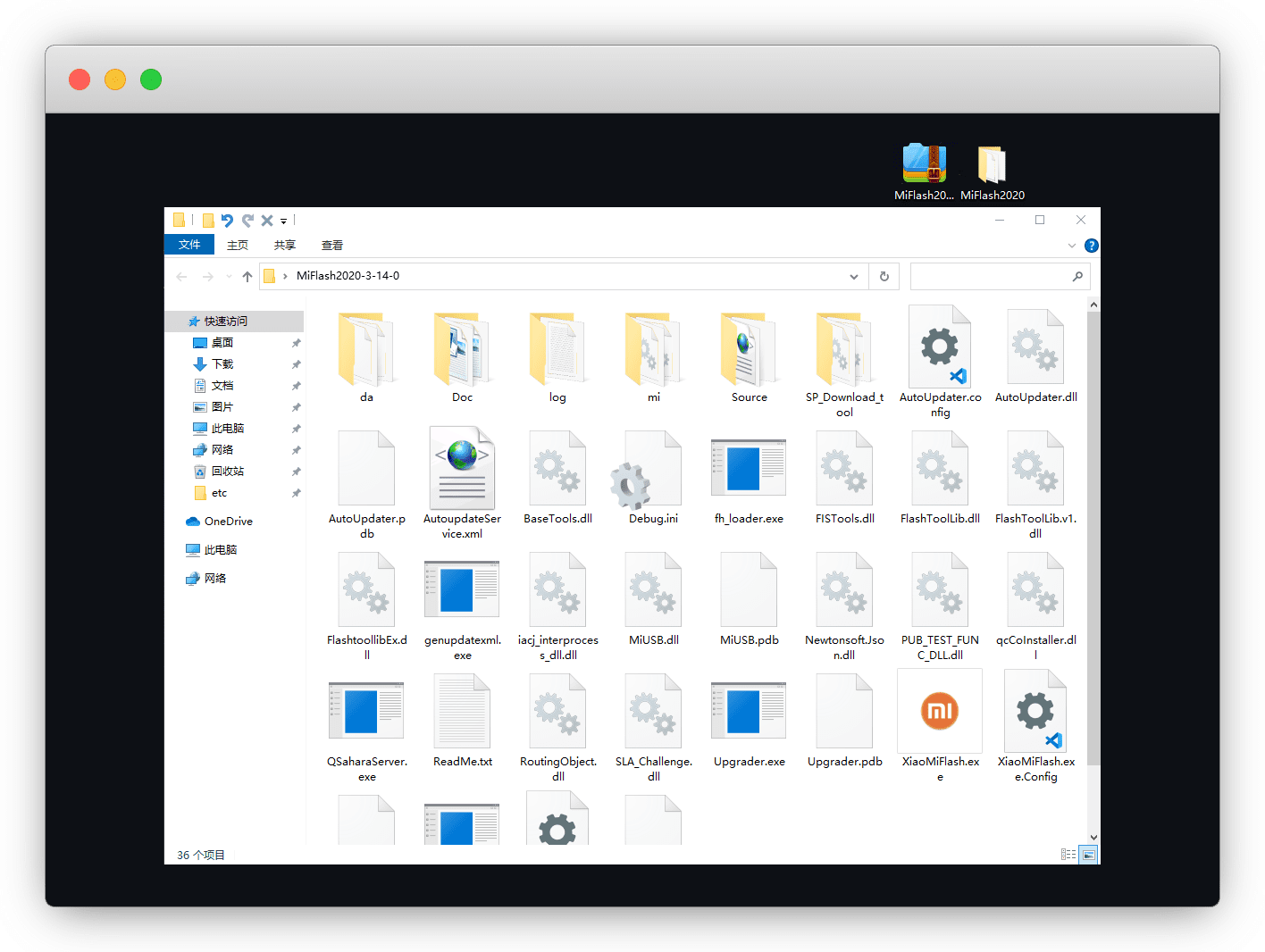The height and width of the screenshot is (952, 1265).
Task: Select the fh_loader.exe file icon
Action: (x=748, y=469)
